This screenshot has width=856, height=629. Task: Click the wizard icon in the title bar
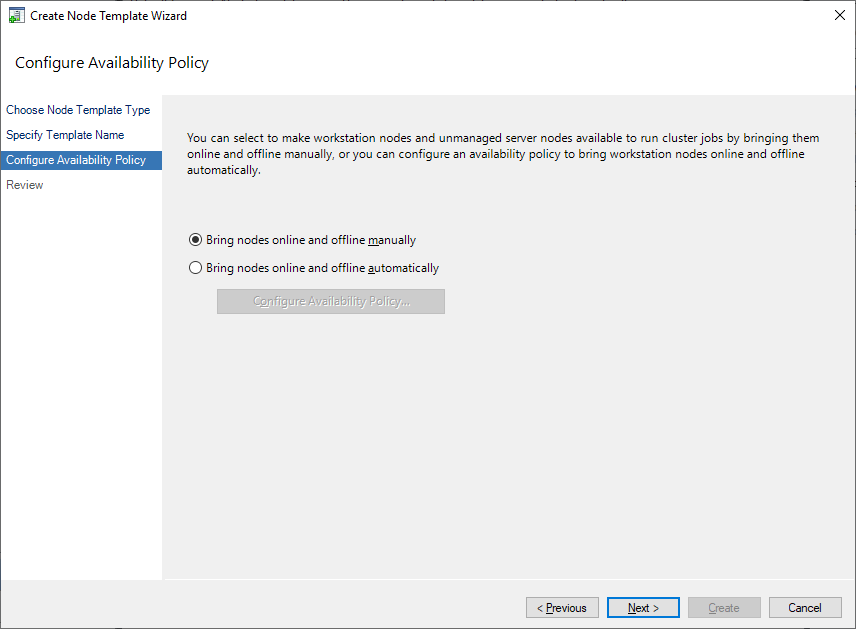tap(15, 15)
